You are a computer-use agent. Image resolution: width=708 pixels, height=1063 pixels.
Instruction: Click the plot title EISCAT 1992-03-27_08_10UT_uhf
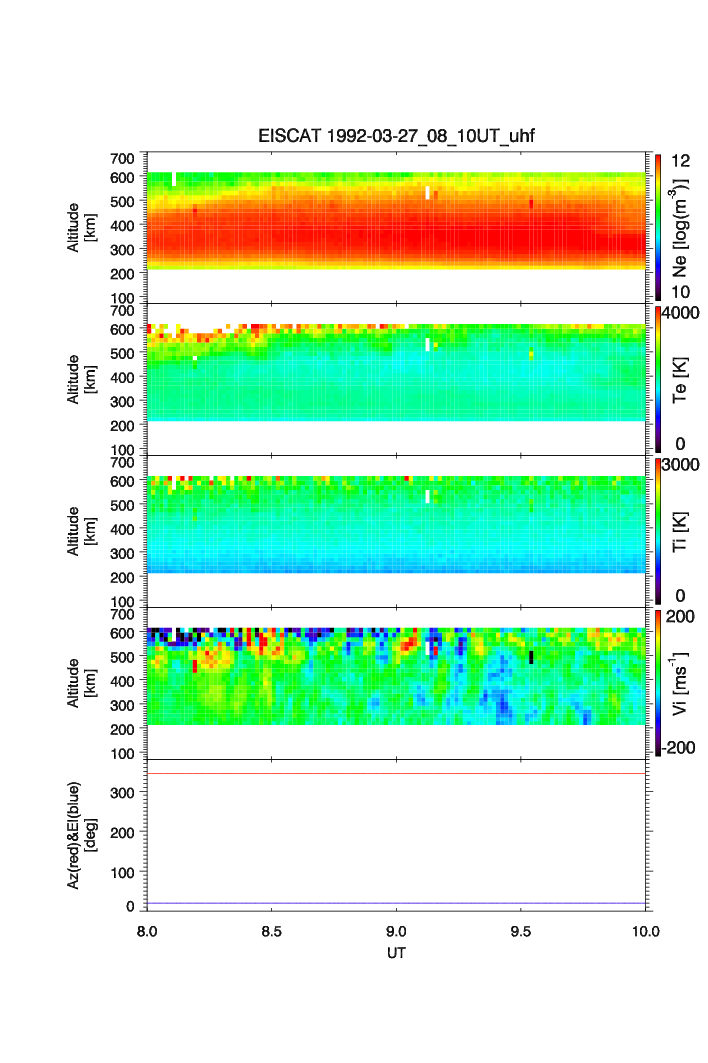click(x=396, y=136)
